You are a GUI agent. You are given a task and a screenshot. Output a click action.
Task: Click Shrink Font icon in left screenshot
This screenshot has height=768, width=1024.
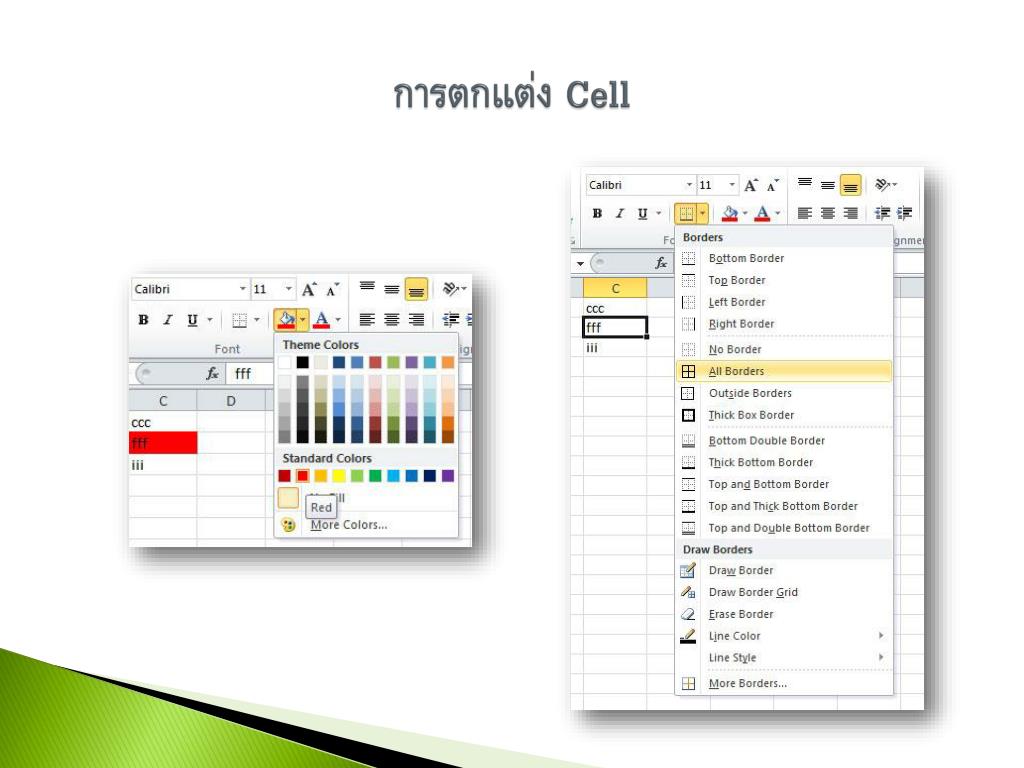(x=332, y=289)
